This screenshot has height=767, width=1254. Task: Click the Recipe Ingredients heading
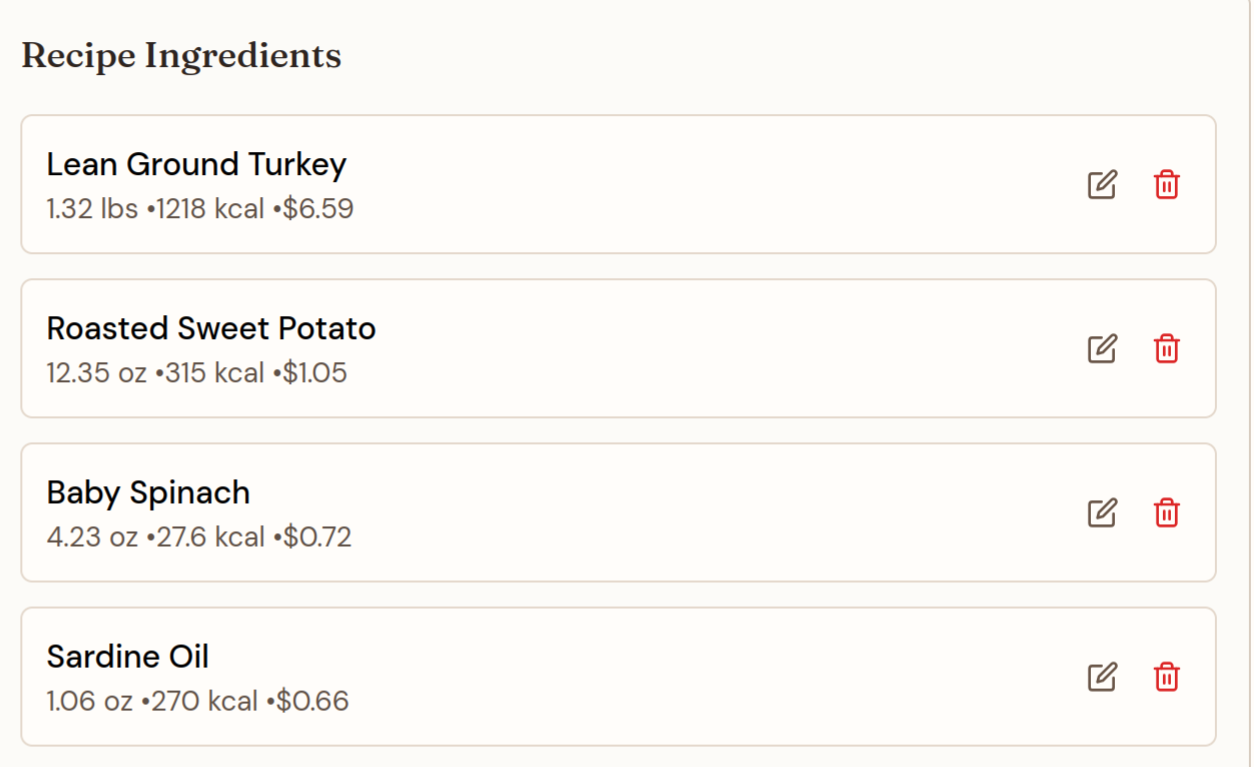tap(182, 56)
